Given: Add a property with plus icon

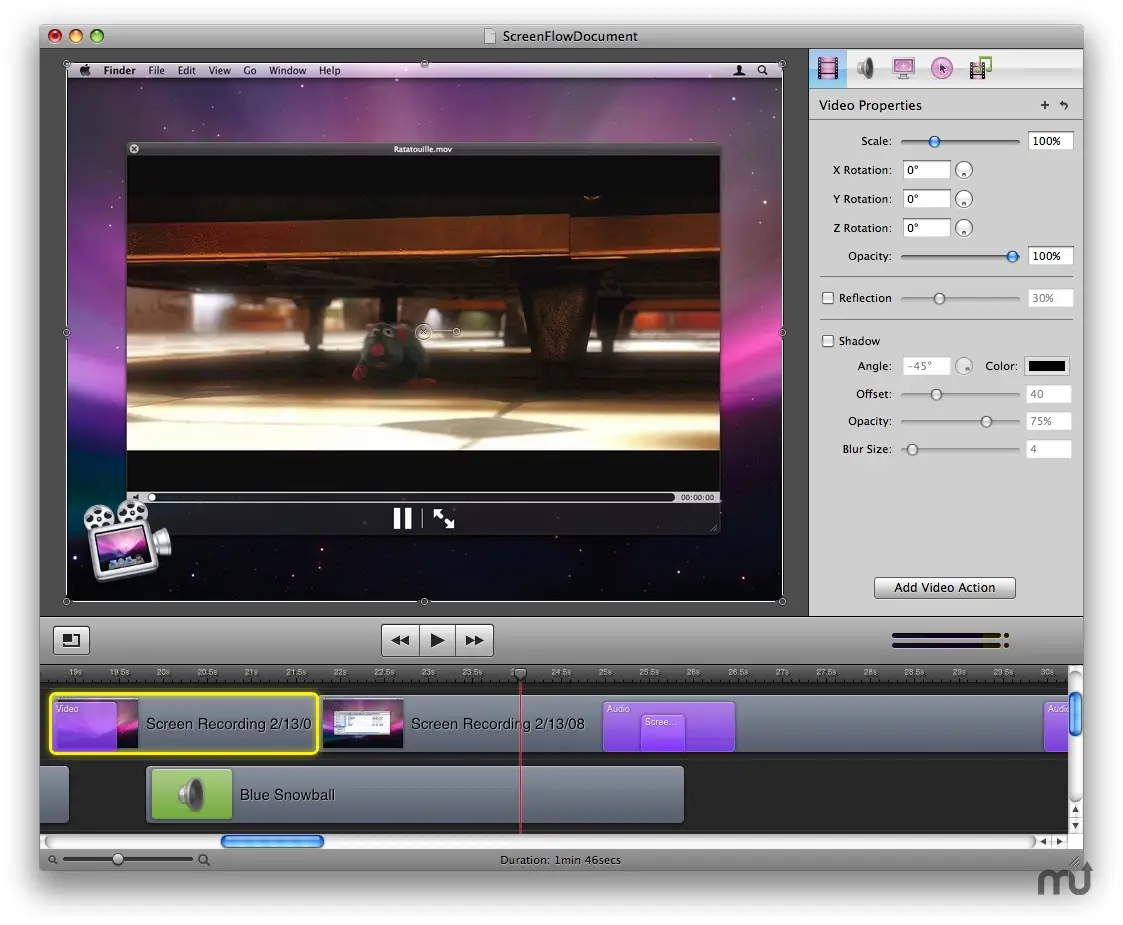Looking at the screenshot, I should (1045, 105).
